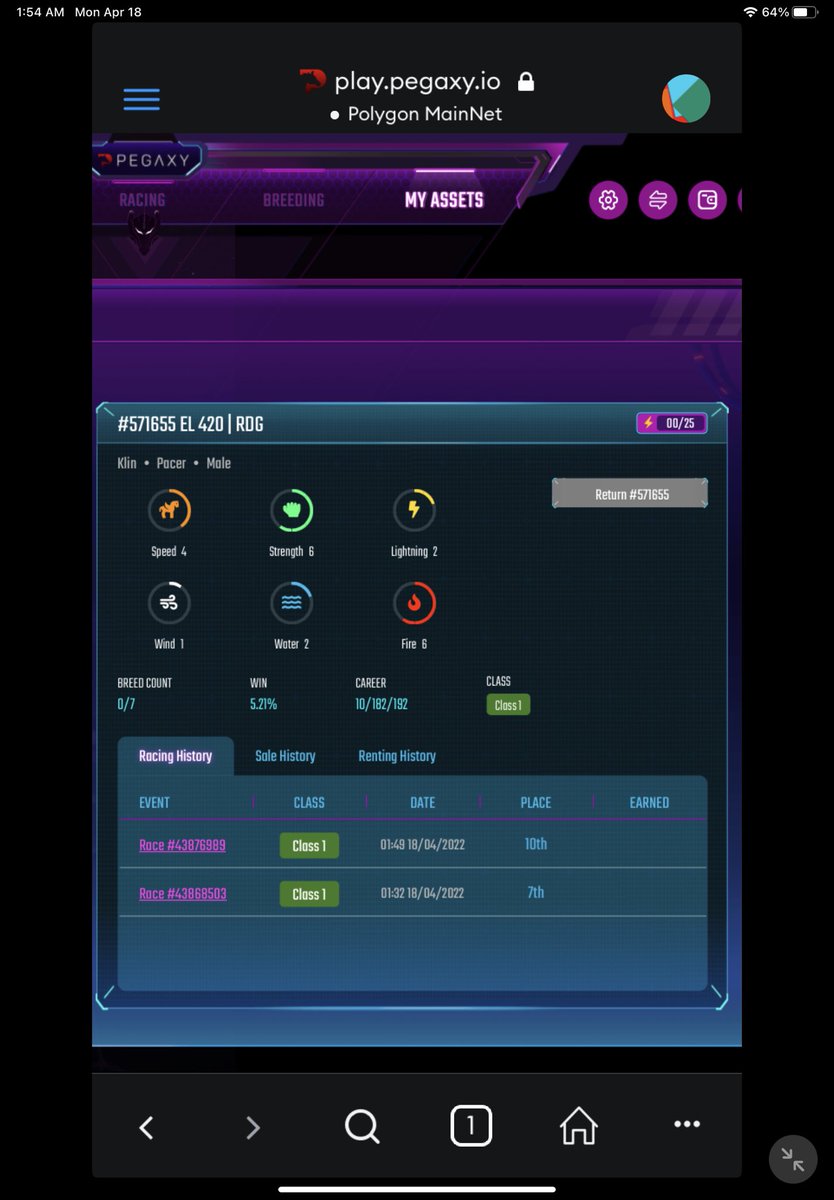
Task: Click the EARNED column header
Action: click(x=649, y=802)
